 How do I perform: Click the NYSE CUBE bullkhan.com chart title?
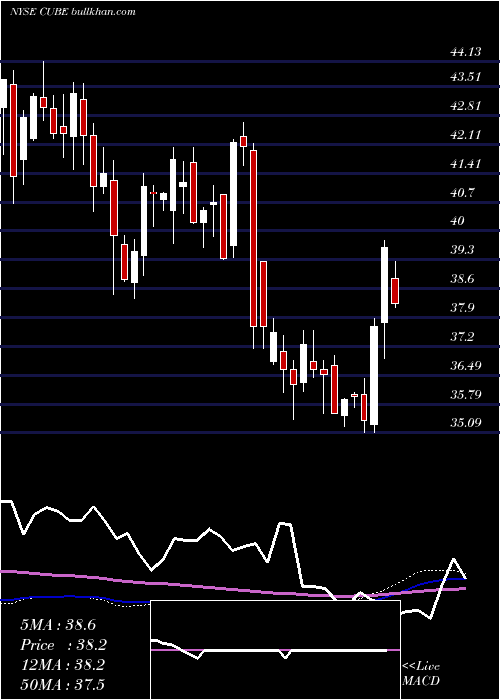coord(72,12)
